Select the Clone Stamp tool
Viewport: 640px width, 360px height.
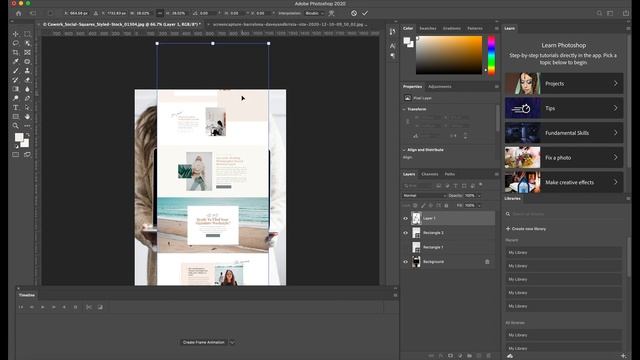coord(27,71)
